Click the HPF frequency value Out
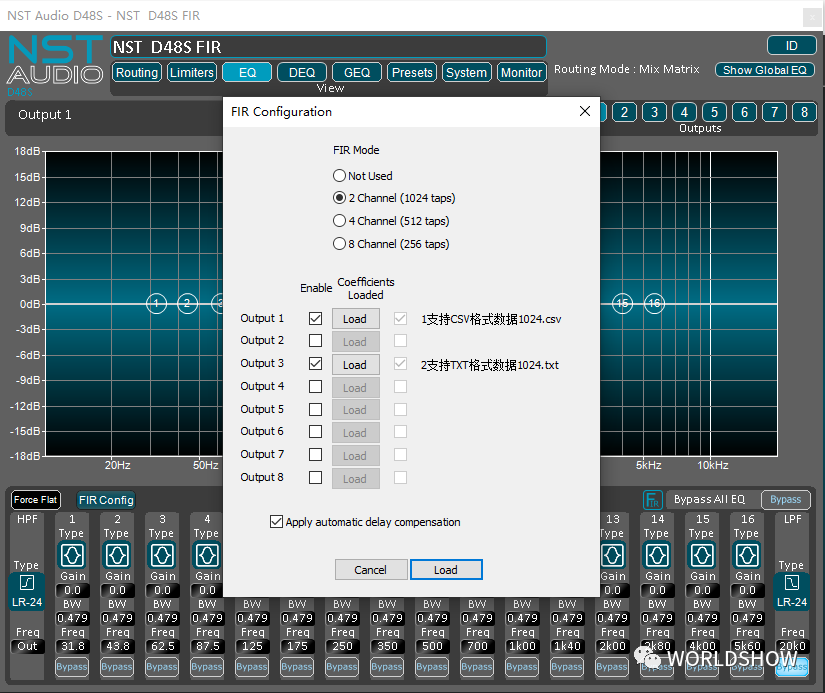The width and height of the screenshot is (825, 693). click(x=27, y=646)
